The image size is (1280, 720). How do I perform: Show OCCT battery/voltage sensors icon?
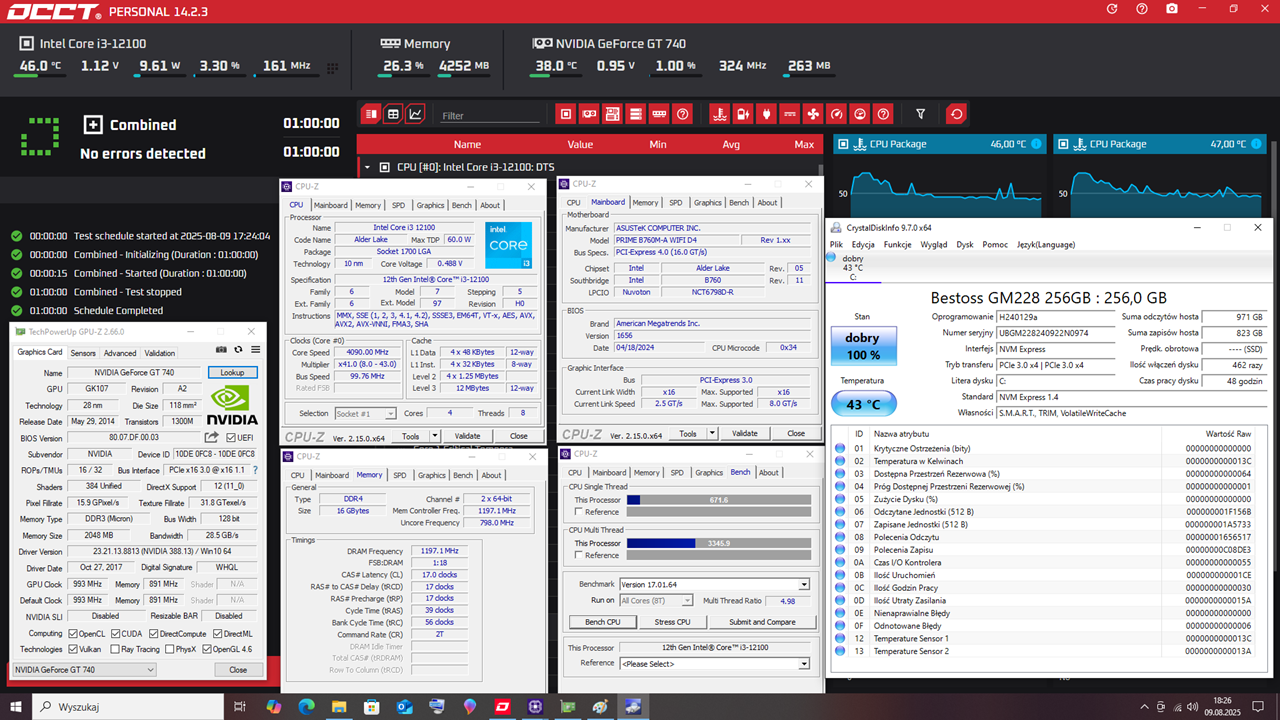click(743, 114)
